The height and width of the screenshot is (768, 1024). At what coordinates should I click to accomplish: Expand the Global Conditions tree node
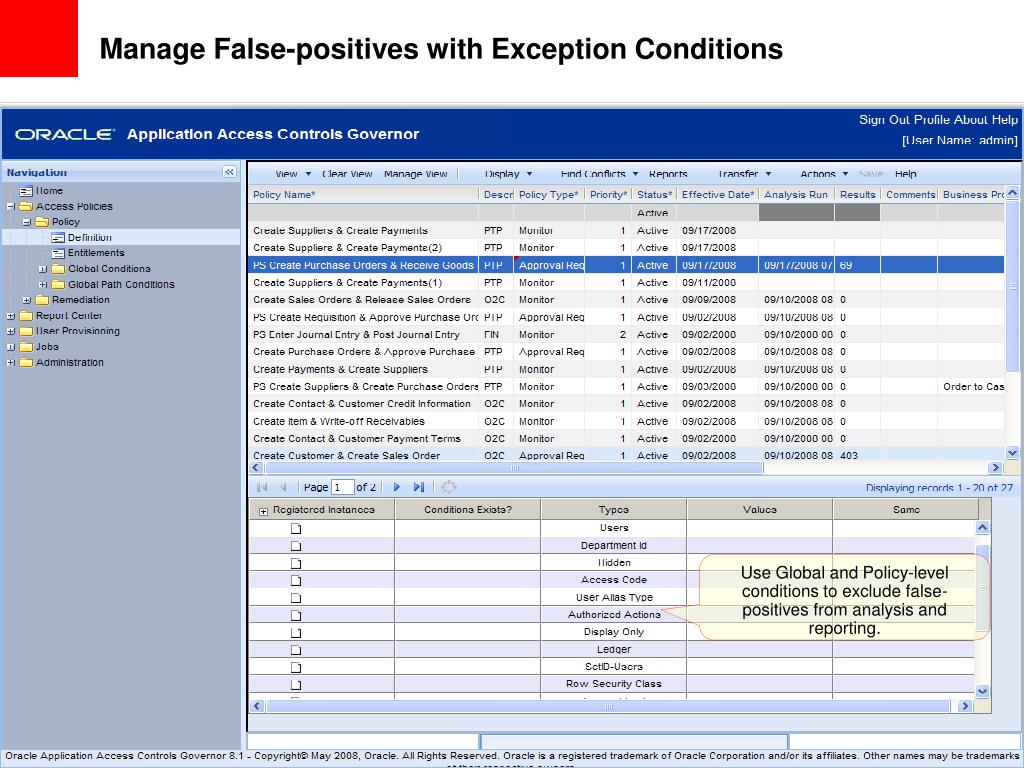42,269
